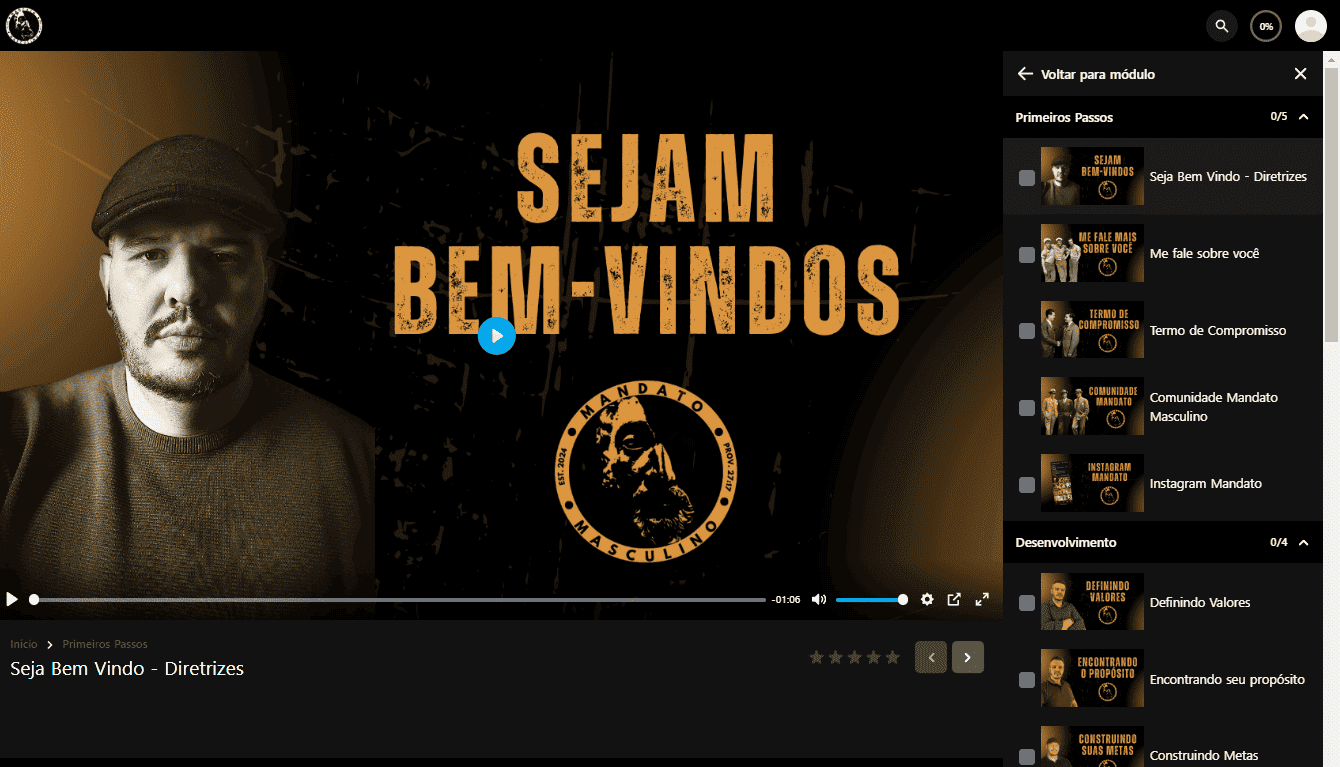Click the 0/4 progress counter
The width and height of the screenshot is (1340, 767).
click(1279, 542)
